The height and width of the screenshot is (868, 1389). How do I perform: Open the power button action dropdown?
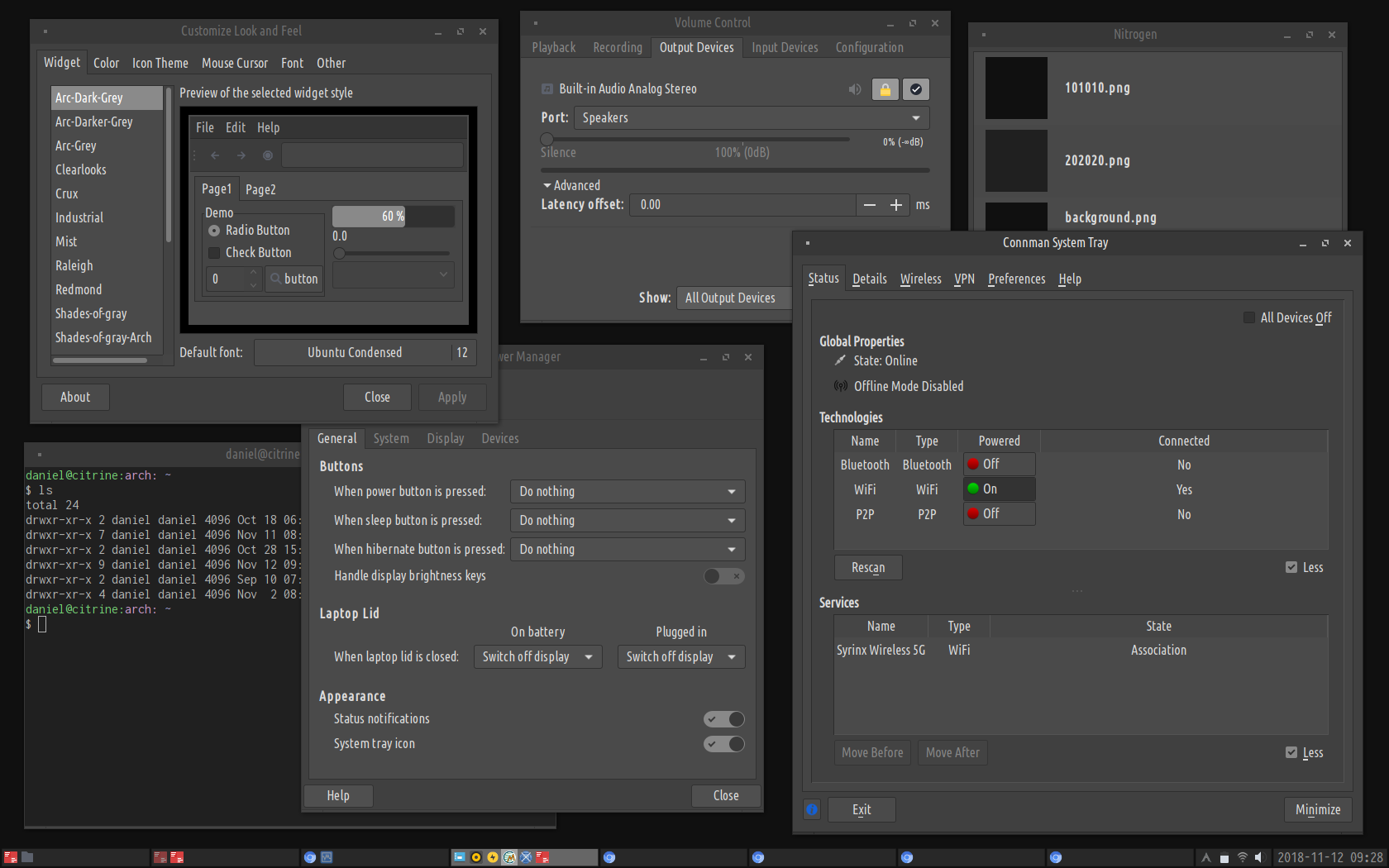[x=628, y=492]
